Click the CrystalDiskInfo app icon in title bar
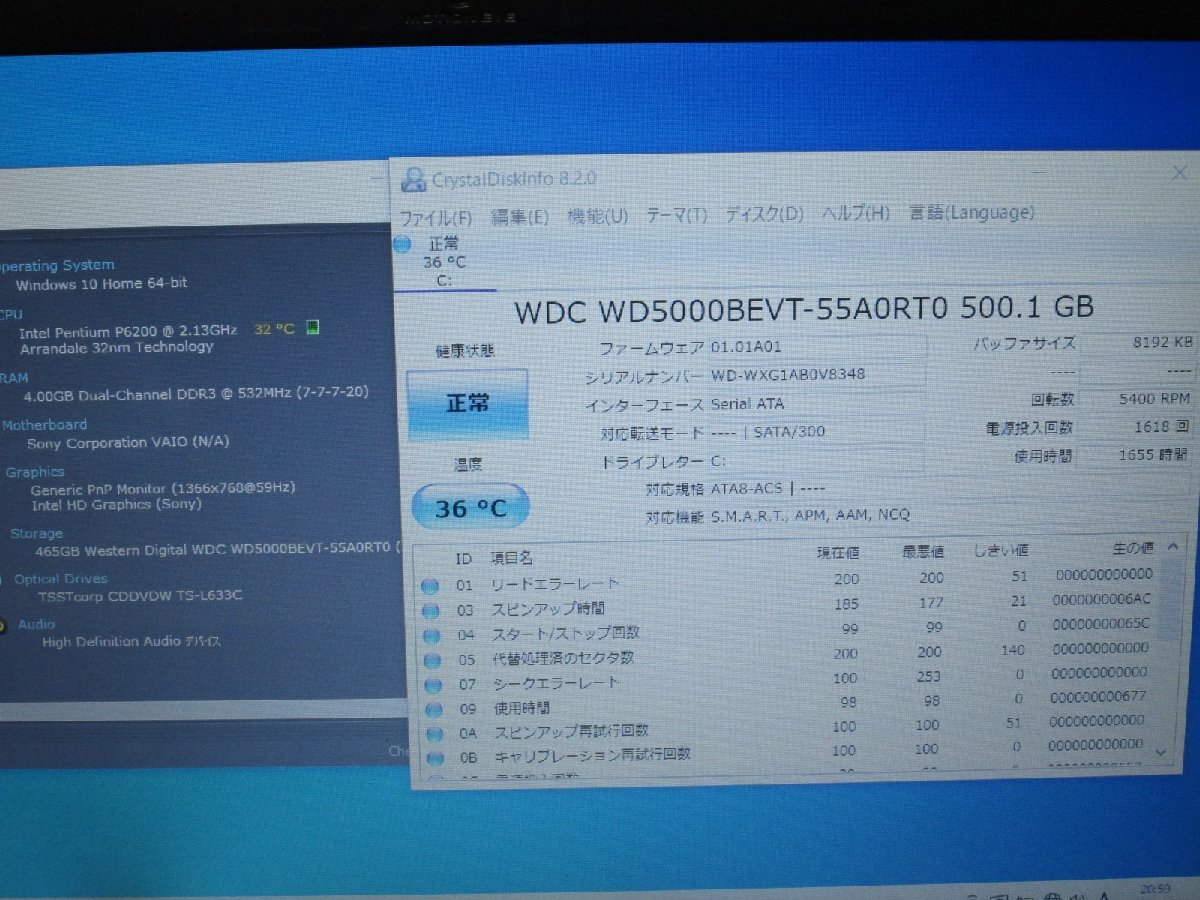1200x900 pixels. pyautogui.click(x=412, y=180)
